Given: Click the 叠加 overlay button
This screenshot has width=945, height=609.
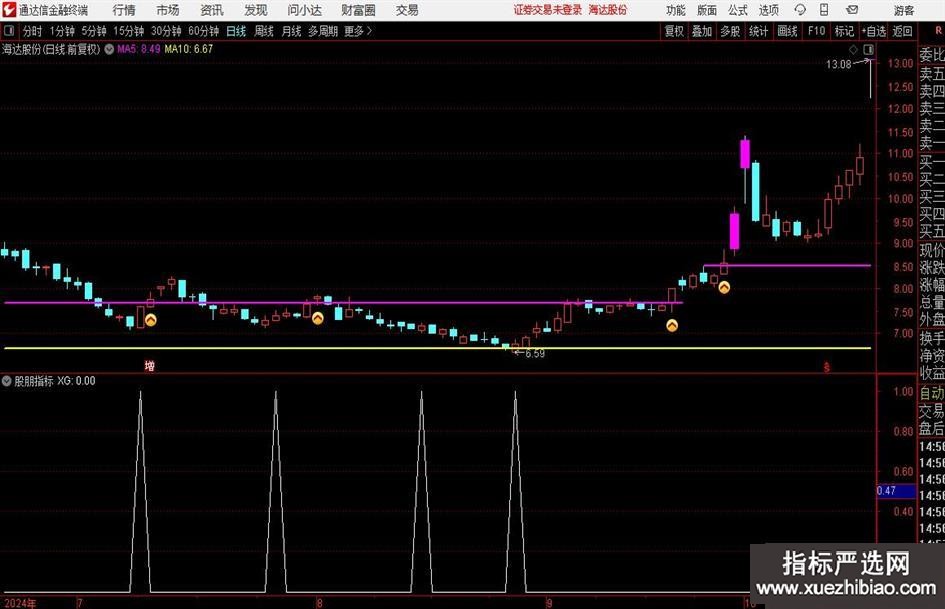Looking at the screenshot, I should (x=702, y=31).
